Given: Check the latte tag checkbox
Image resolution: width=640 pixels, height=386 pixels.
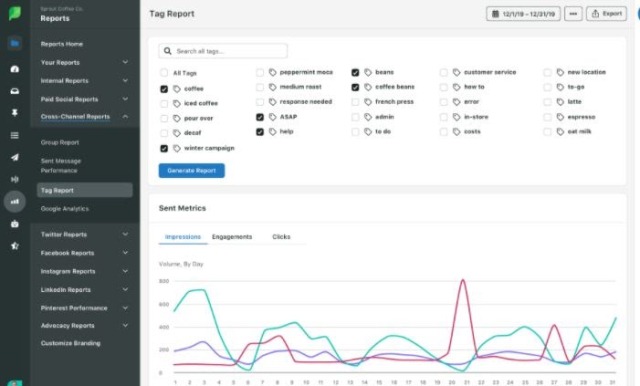Looking at the screenshot, I should click(547, 102).
